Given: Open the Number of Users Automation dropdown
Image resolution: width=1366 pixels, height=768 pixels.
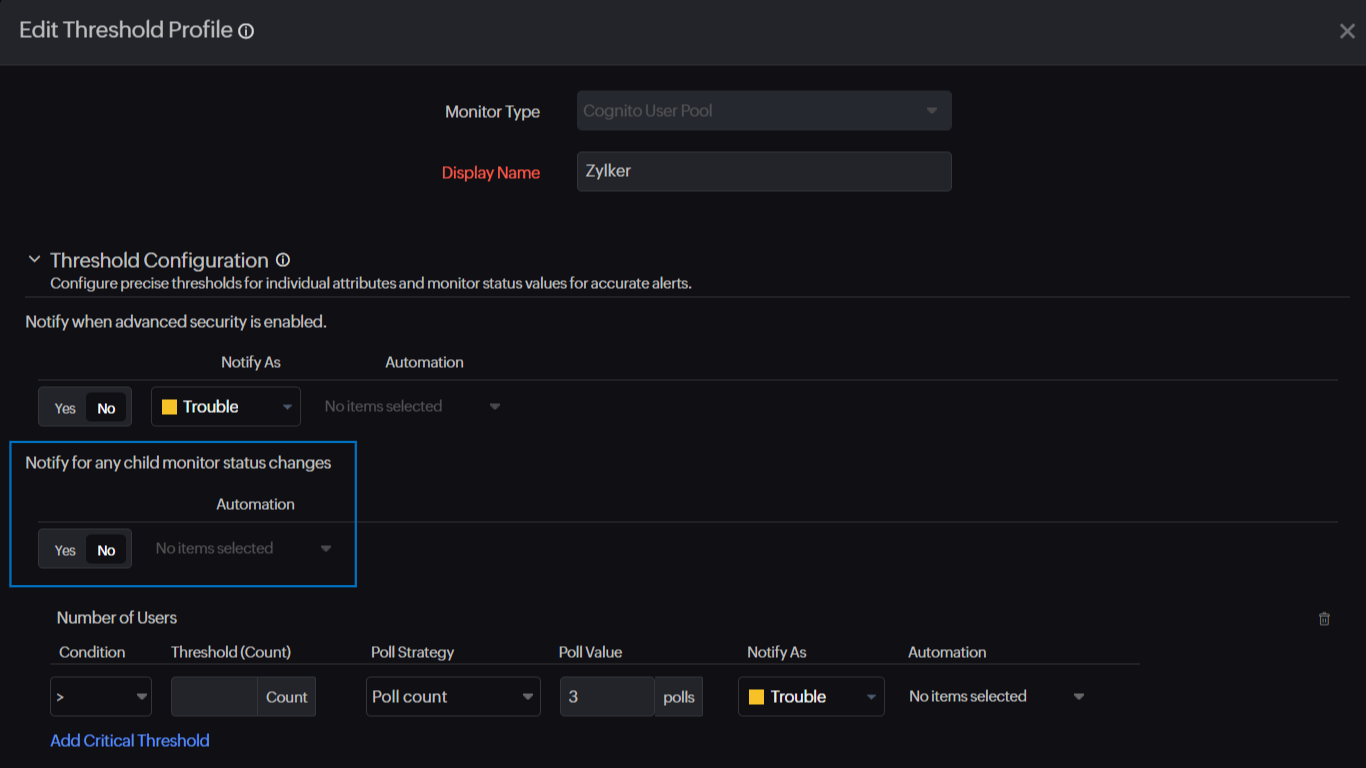Looking at the screenshot, I should [996, 697].
